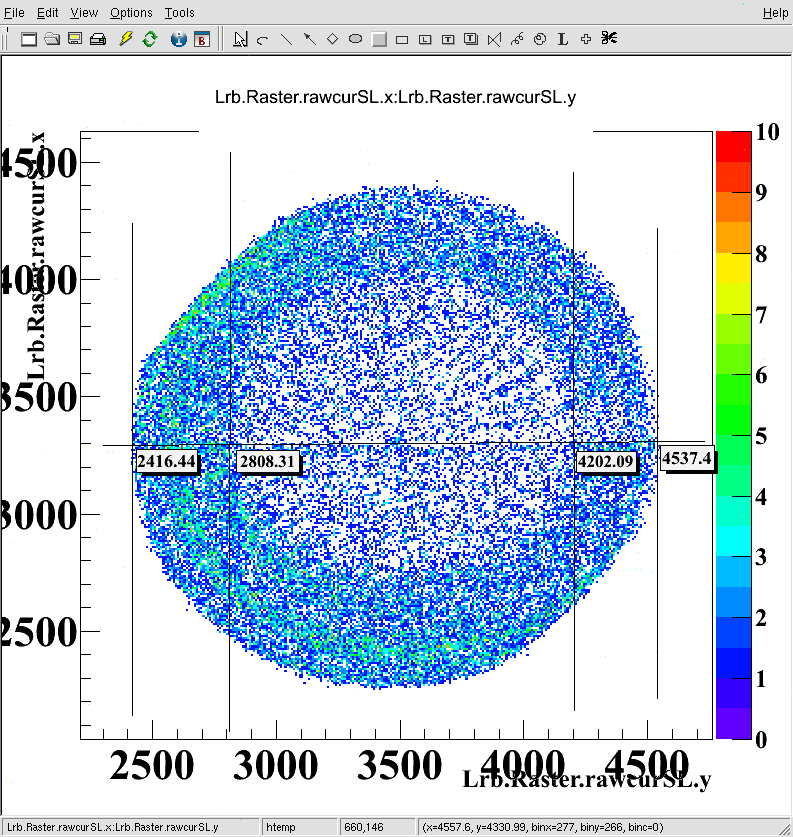Click the violet bottom of color palette
793x837 pixels.
733,724
